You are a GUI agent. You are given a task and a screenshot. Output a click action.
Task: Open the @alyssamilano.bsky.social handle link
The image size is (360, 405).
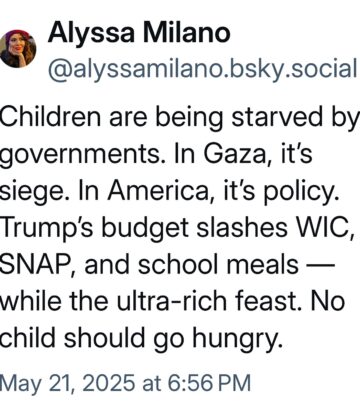pyautogui.click(x=203, y=70)
